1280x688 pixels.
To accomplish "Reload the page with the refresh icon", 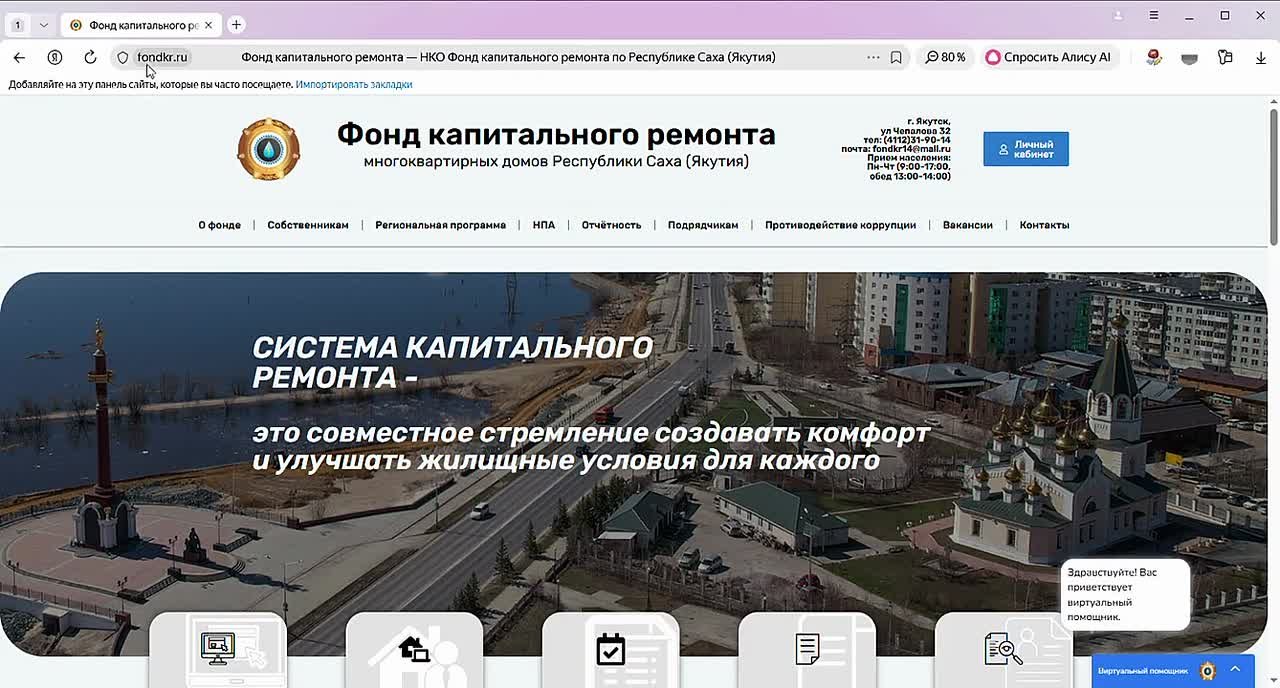I will coord(90,57).
